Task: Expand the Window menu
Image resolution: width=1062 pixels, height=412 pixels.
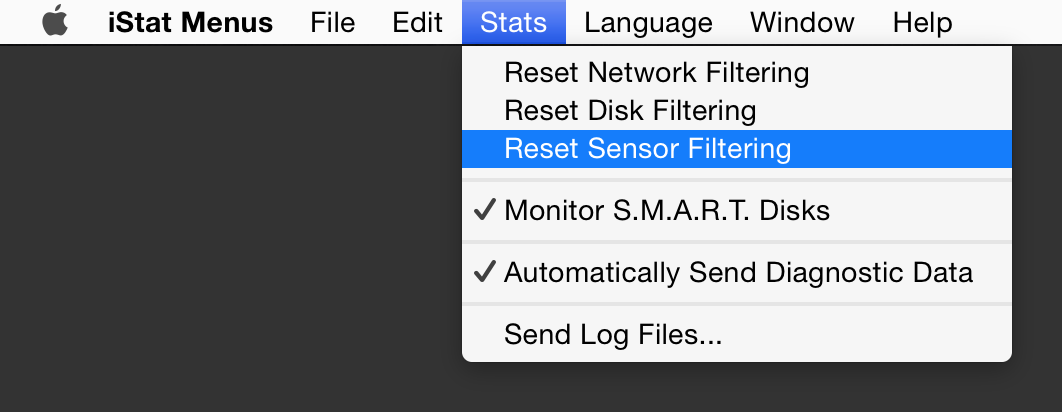Action: coord(802,22)
